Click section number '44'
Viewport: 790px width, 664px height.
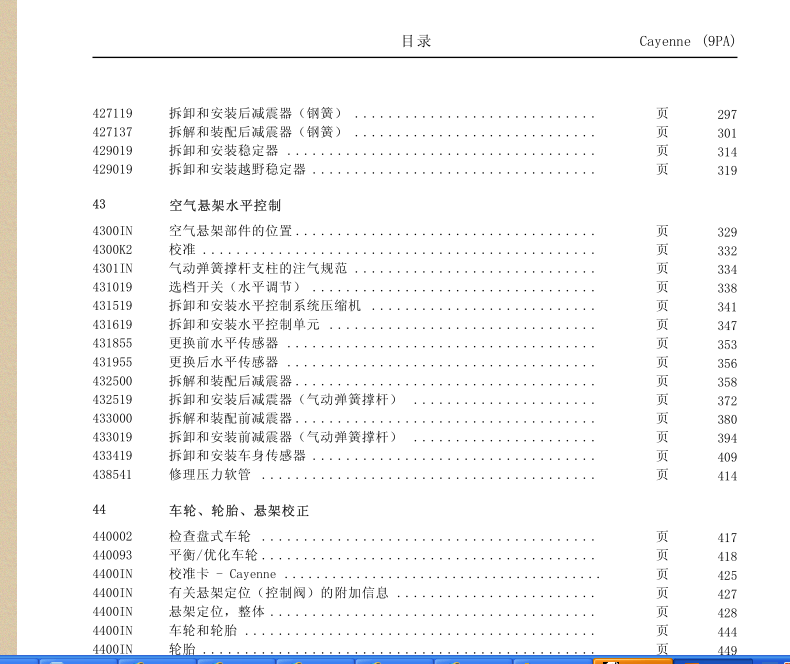pyautogui.click(x=99, y=510)
